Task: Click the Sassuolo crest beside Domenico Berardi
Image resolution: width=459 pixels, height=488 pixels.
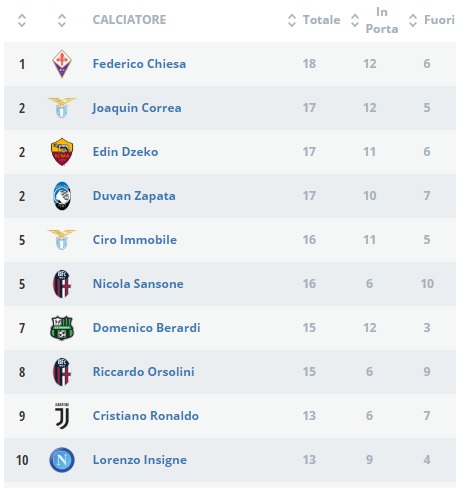Action: (x=62, y=328)
